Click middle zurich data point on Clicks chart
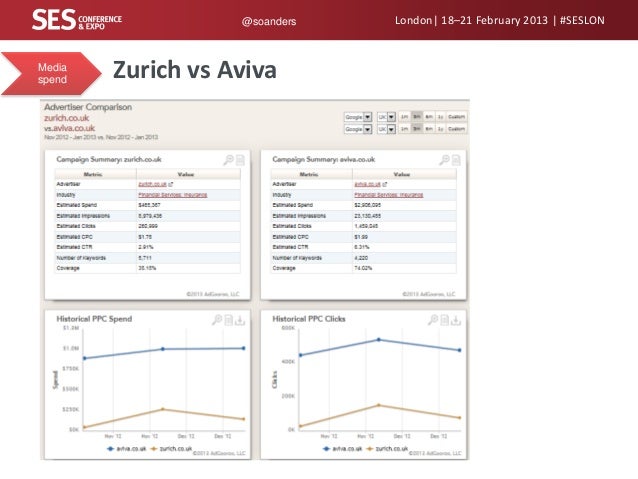The height and width of the screenshot is (479, 638). [379, 405]
